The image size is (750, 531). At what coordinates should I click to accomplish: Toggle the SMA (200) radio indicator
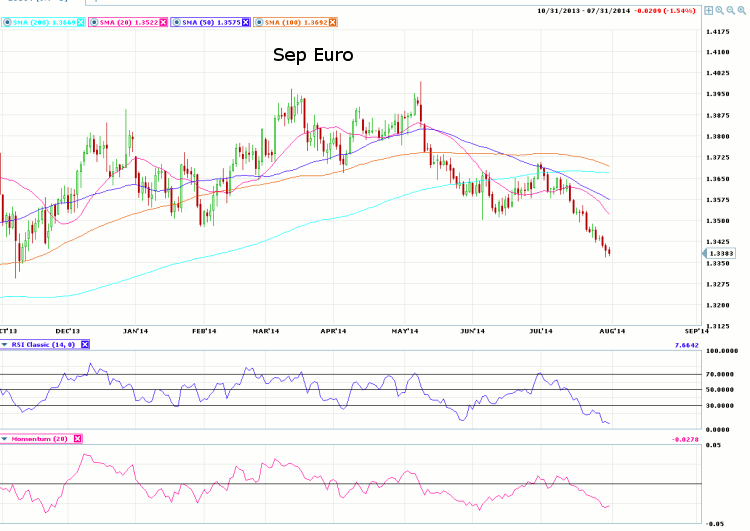(5, 21)
